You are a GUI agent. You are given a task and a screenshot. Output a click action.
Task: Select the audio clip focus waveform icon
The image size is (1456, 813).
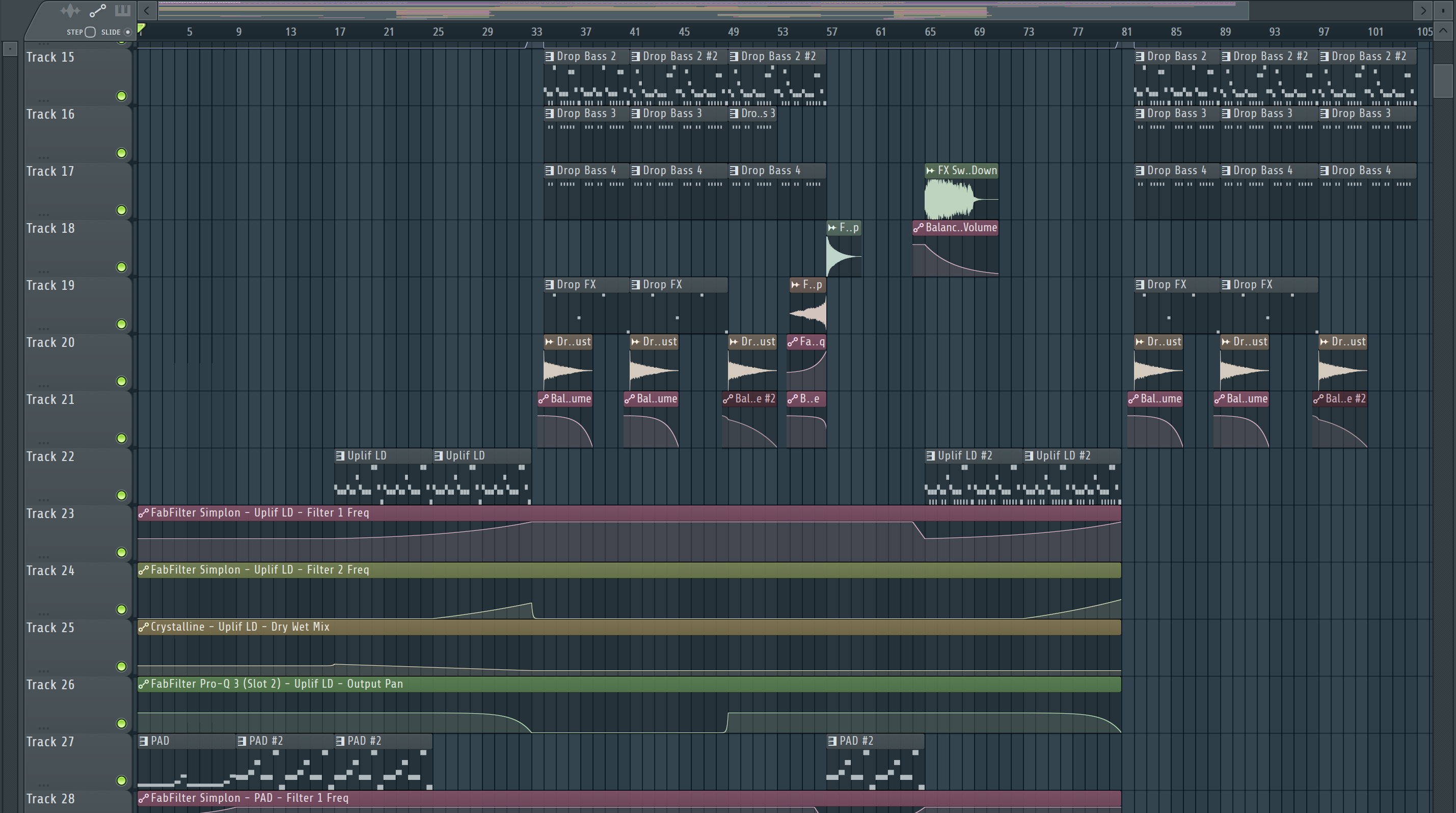coord(70,10)
